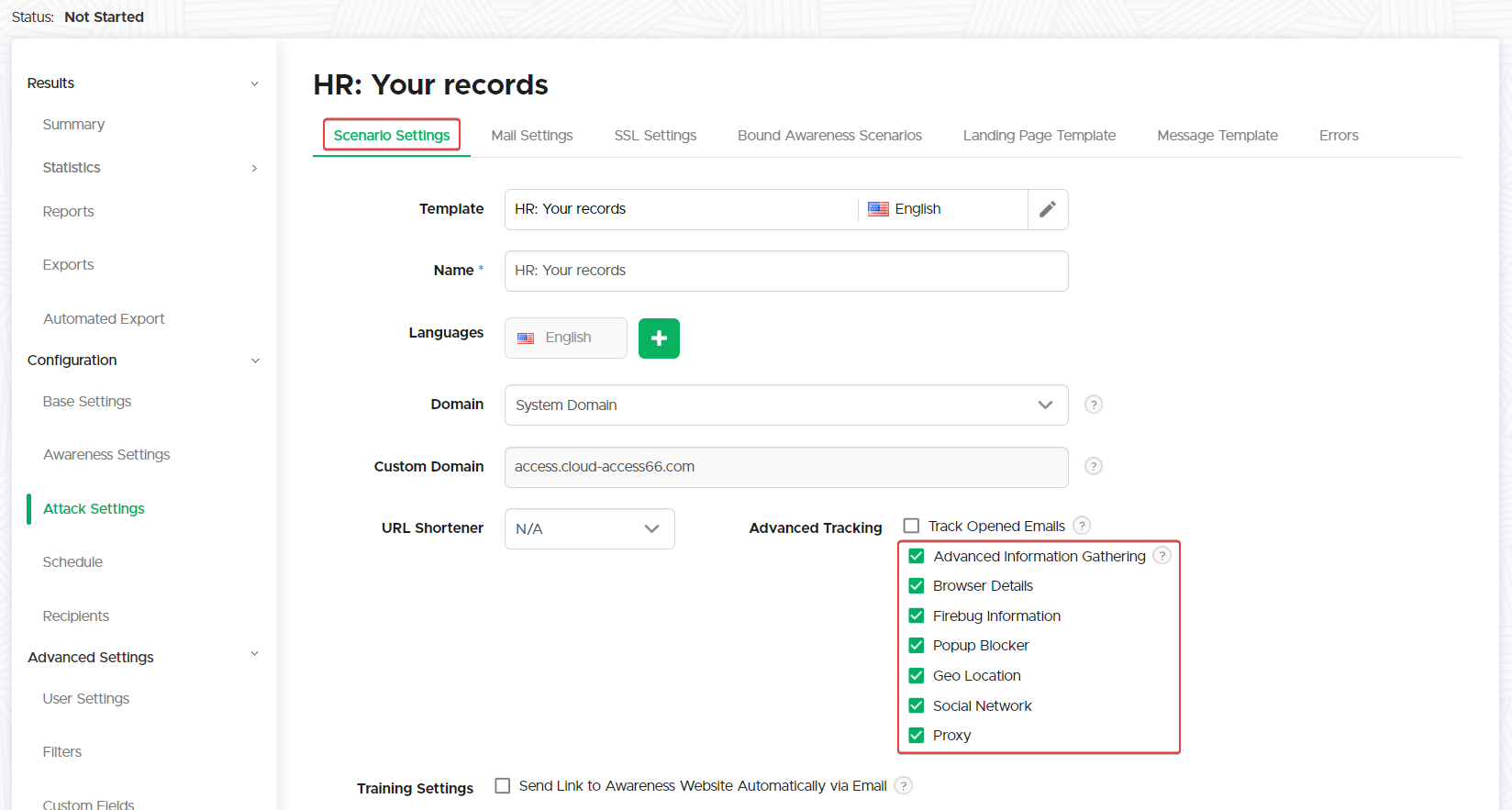Open the Domain dropdown showing System Domain
This screenshot has width=1512, height=810.
click(x=785, y=405)
